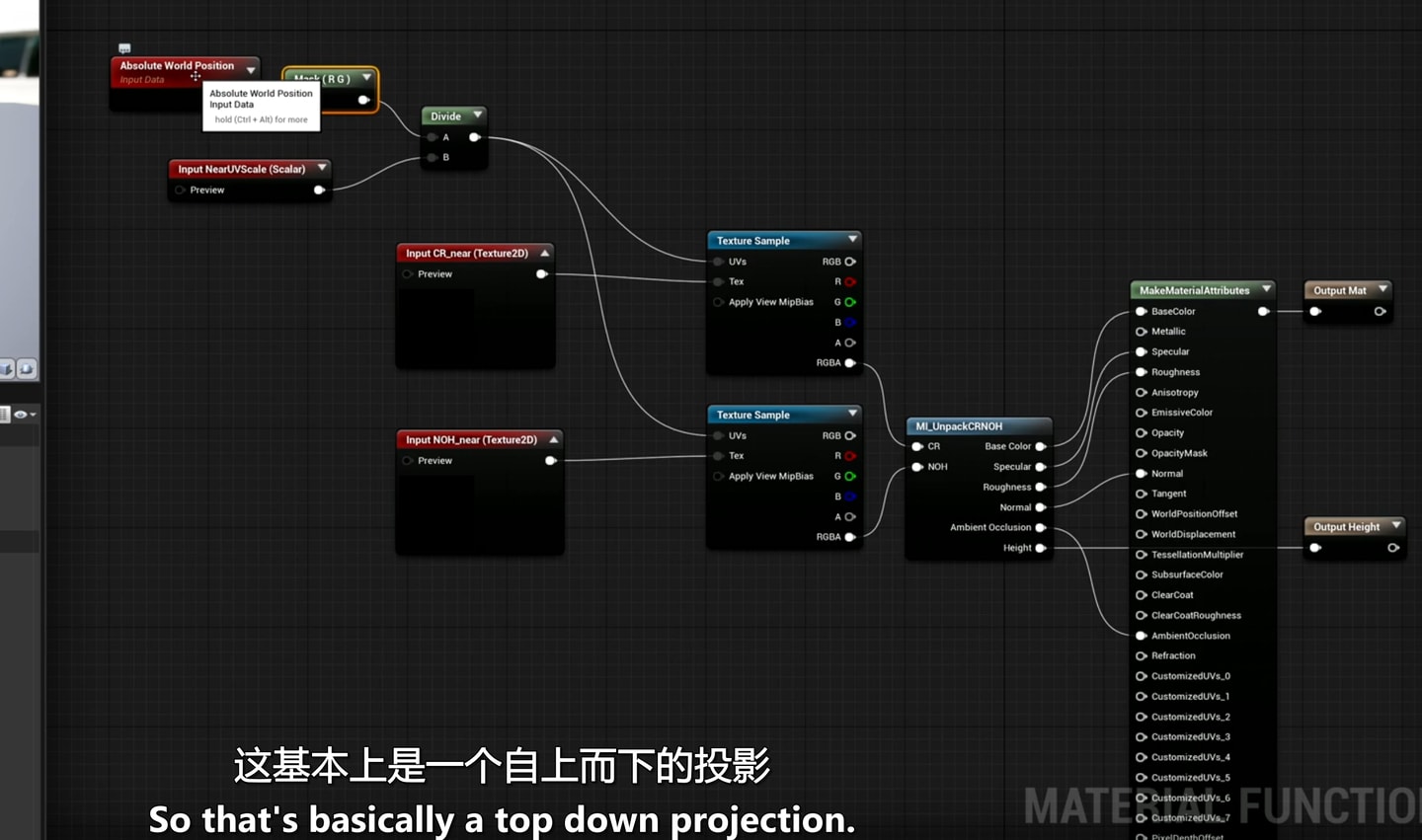Click the MI_UnpackCRNOH Ambient Occlusion output pin
This screenshot has height=840, width=1422.
(1041, 527)
